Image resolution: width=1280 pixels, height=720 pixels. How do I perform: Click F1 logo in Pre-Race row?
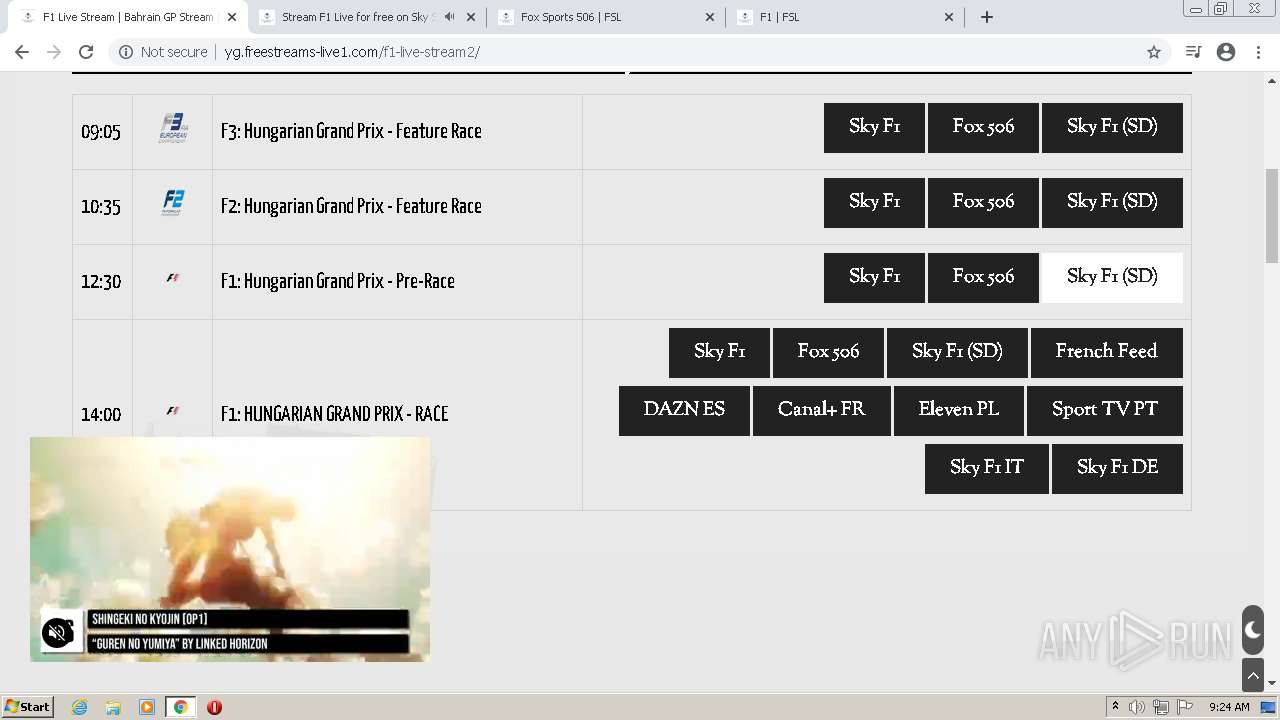[x=173, y=278]
